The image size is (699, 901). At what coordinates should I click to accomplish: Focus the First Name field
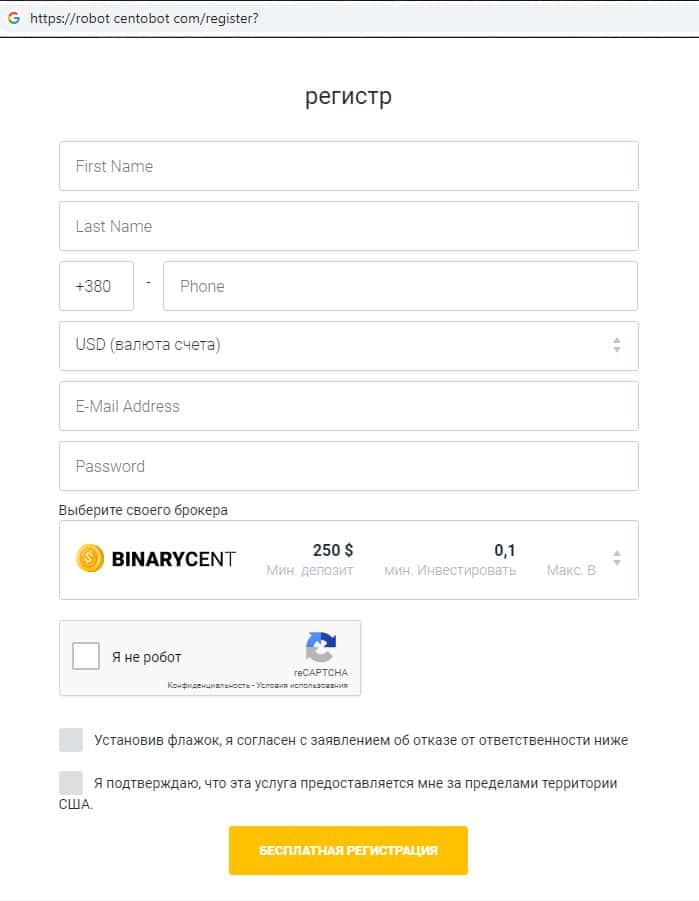pos(348,166)
